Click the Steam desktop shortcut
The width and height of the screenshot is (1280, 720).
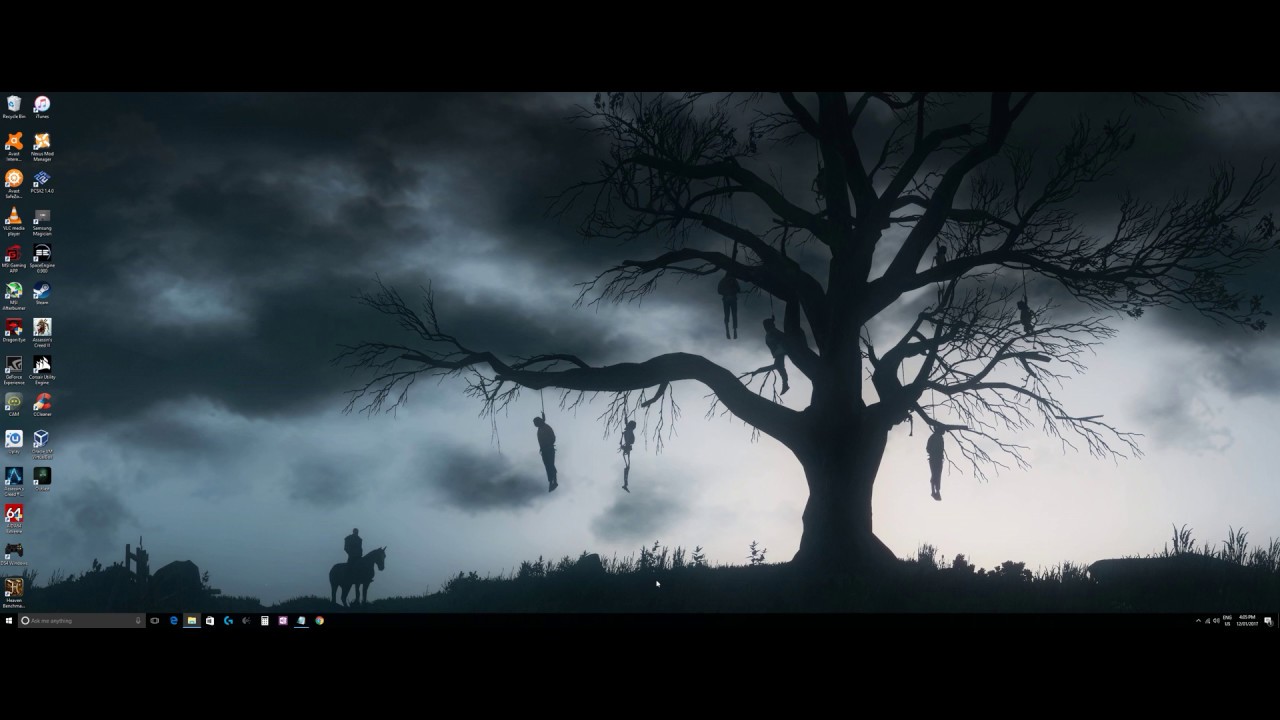[x=42, y=293]
